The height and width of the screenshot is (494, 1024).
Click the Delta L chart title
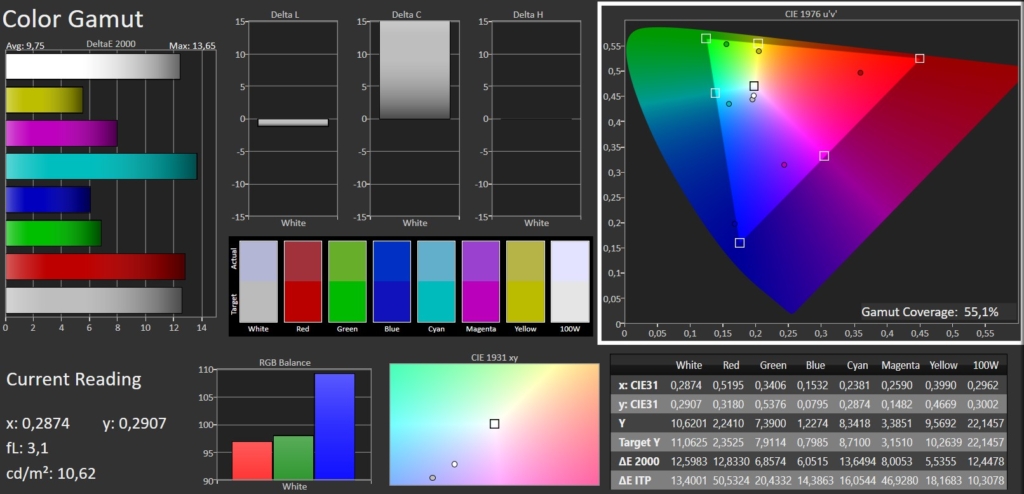pos(292,15)
